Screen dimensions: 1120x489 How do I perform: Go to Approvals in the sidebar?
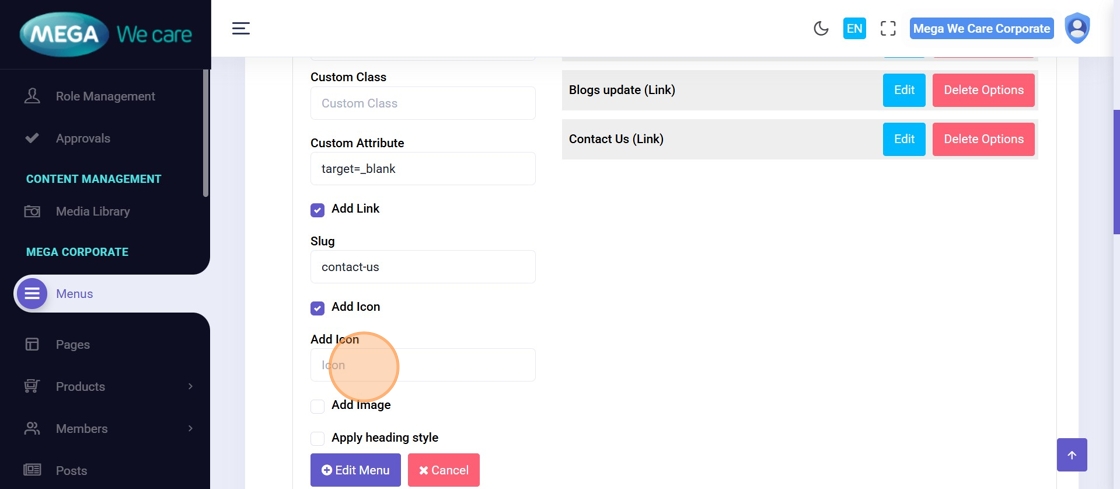tap(83, 138)
